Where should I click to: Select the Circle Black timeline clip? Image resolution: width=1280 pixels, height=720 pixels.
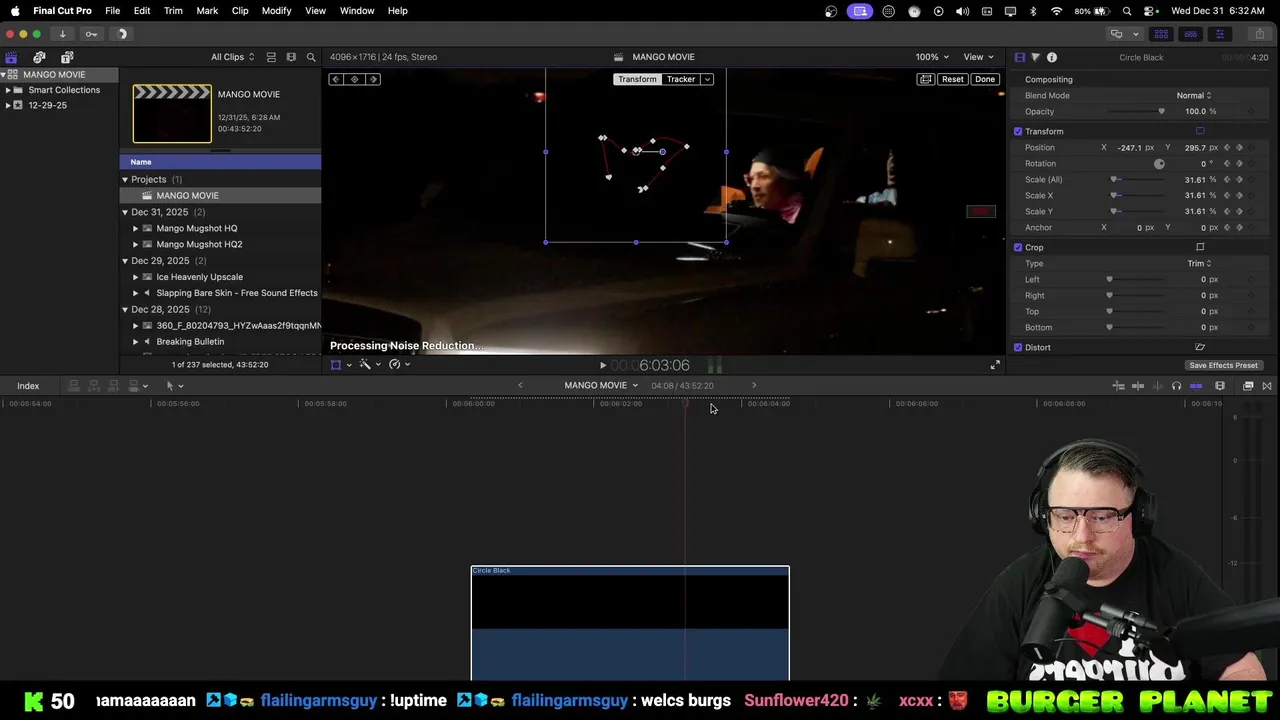(630, 623)
